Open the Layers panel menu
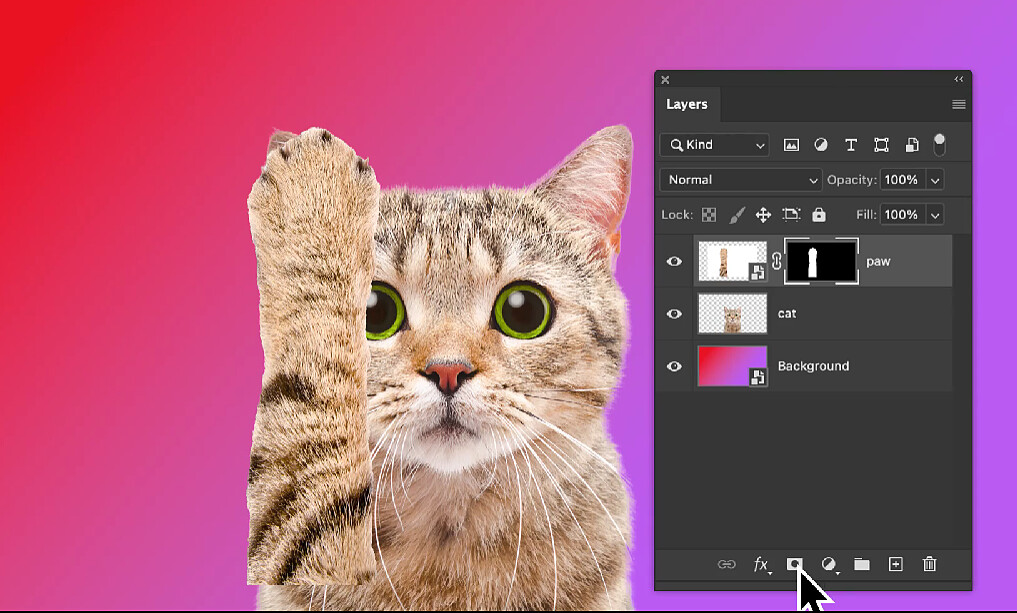1017x613 pixels. coord(958,104)
